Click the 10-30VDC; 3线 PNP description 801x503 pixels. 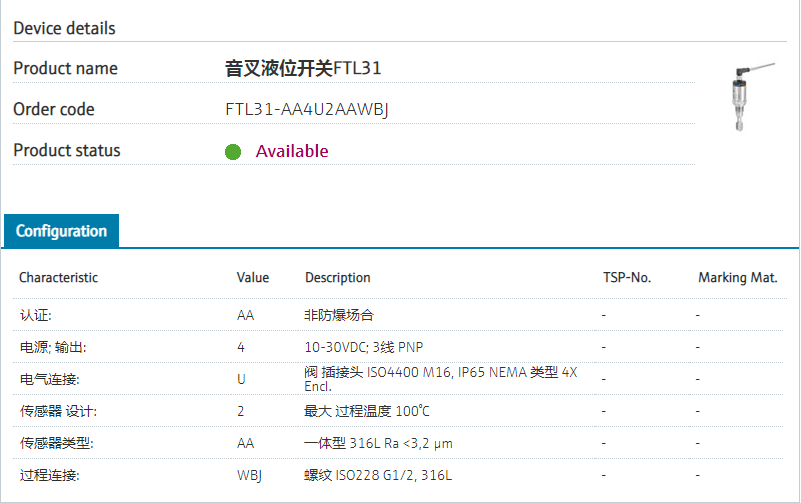click(x=363, y=347)
